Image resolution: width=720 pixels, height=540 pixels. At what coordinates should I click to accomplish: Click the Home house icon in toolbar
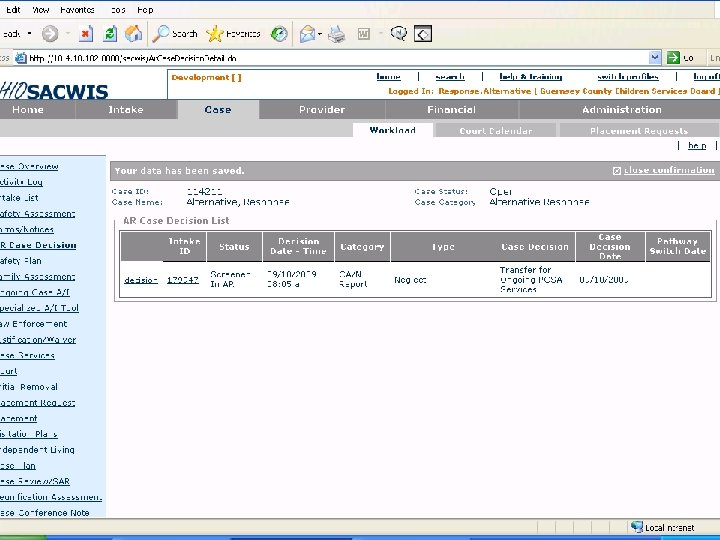133,34
